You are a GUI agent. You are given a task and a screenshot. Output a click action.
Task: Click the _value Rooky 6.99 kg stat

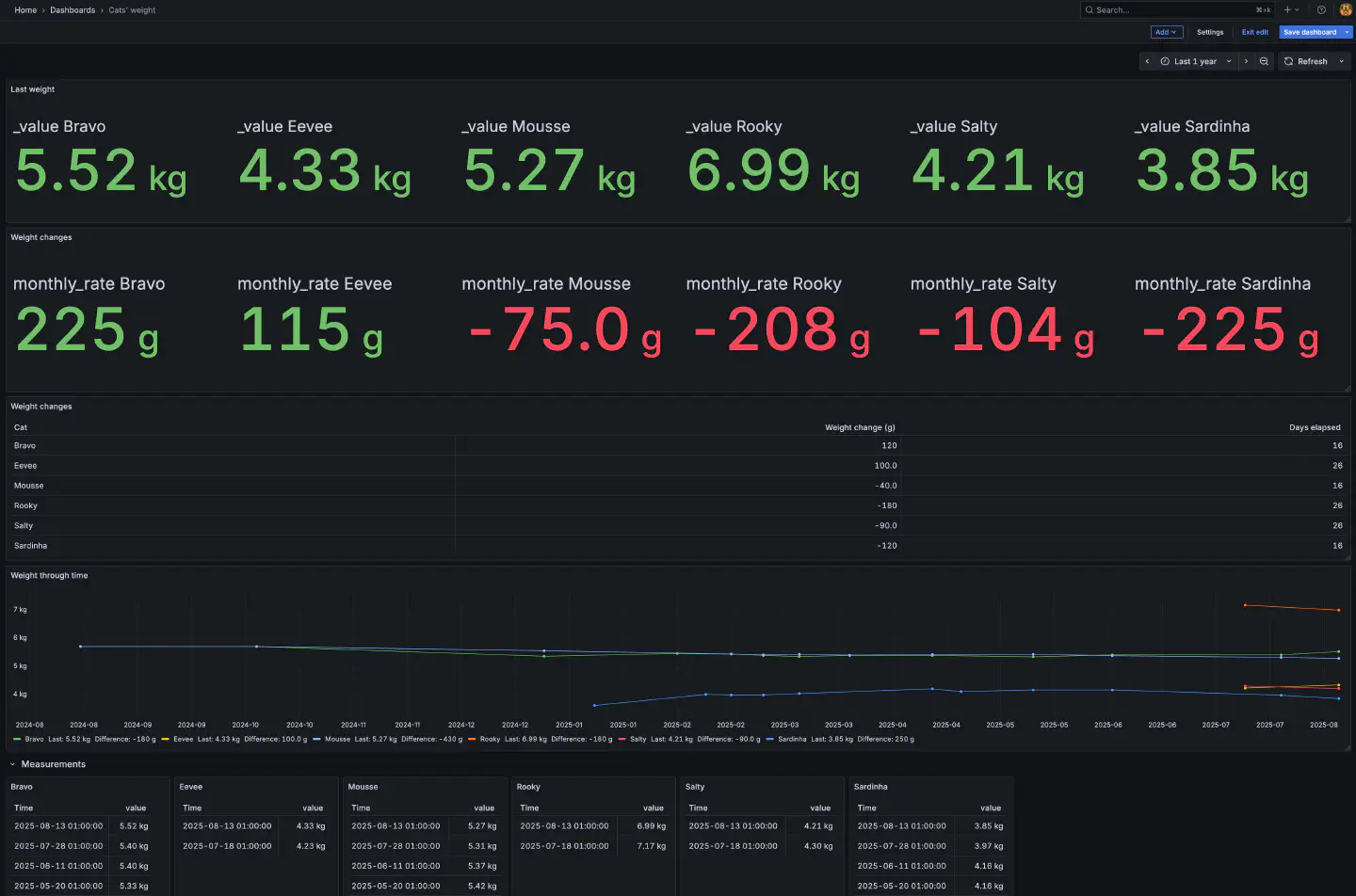click(773, 157)
